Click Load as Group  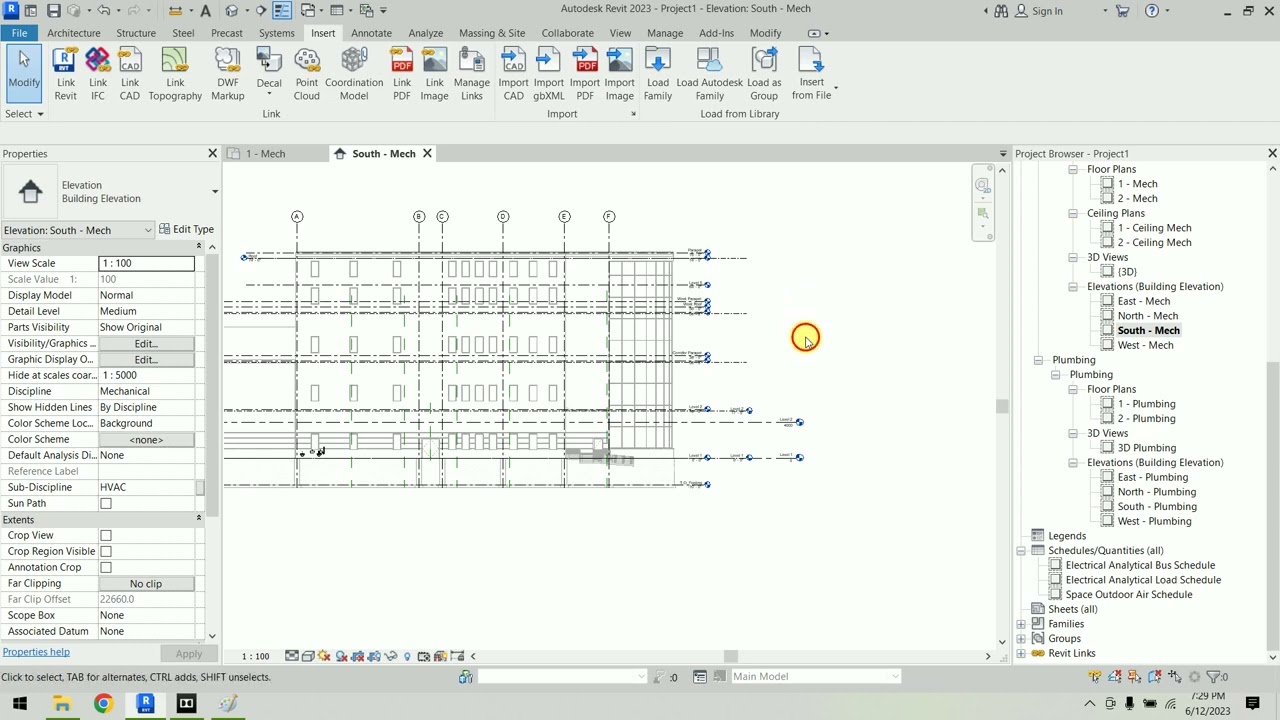pyautogui.click(x=764, y=73)
